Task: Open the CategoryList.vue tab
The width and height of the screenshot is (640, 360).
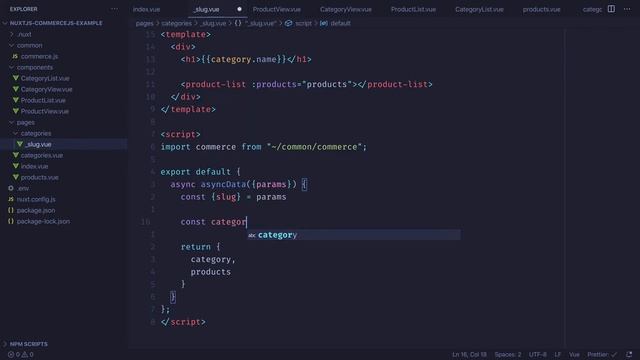Action: [x=479, y=9]
